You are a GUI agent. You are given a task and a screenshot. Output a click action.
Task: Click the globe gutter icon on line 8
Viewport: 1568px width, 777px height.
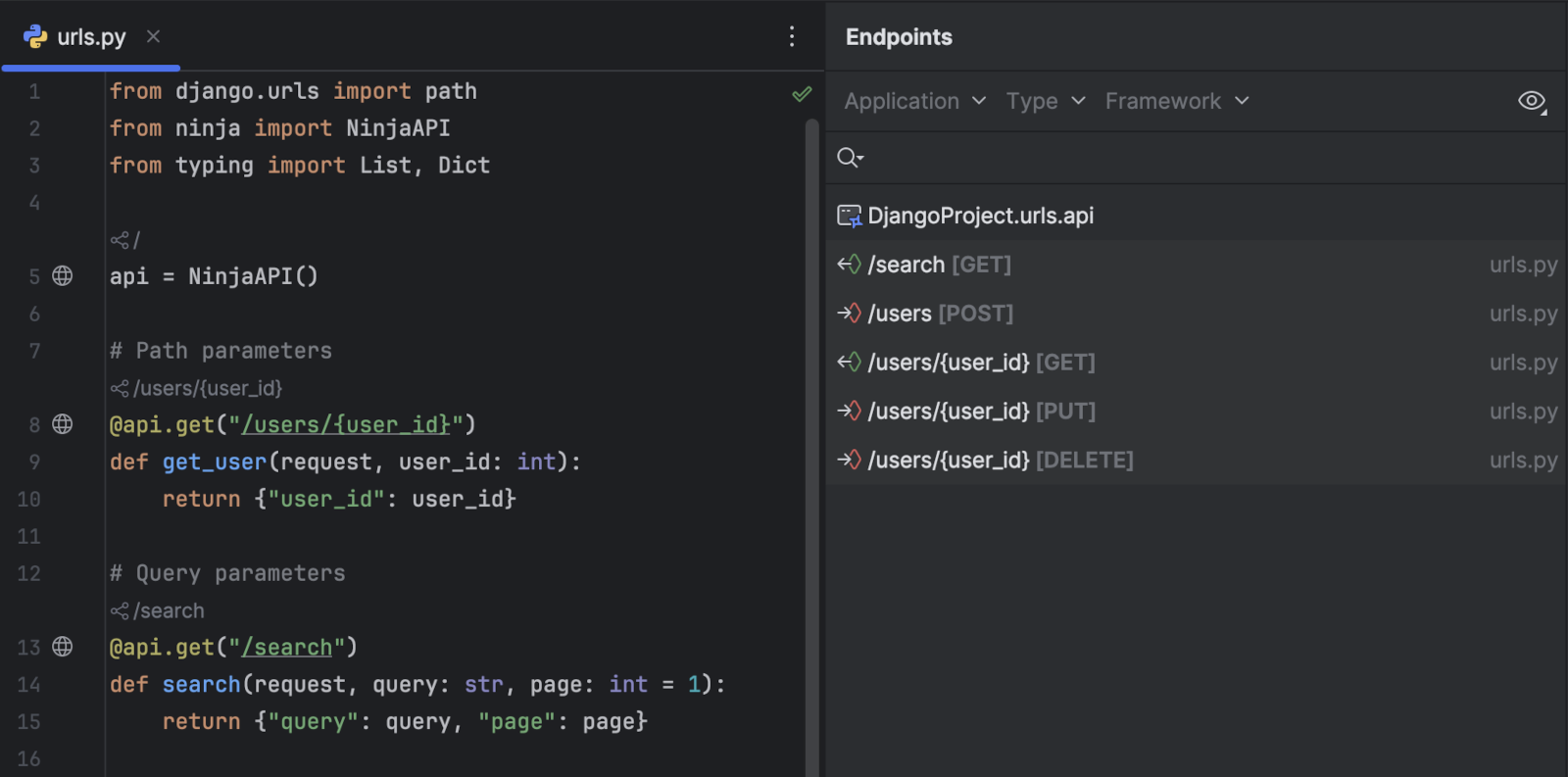(x=63, y=424)
